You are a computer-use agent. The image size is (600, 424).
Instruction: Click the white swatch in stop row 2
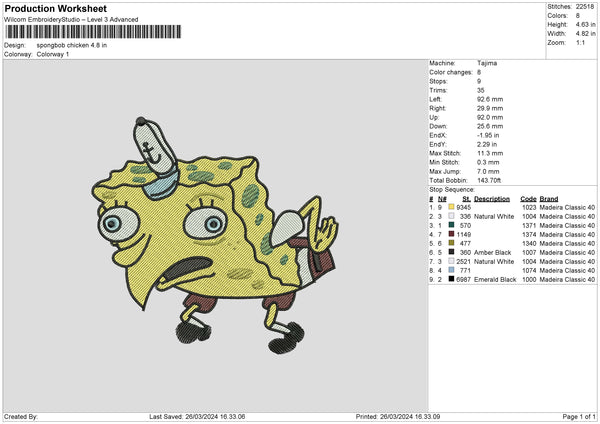(451, 216)
